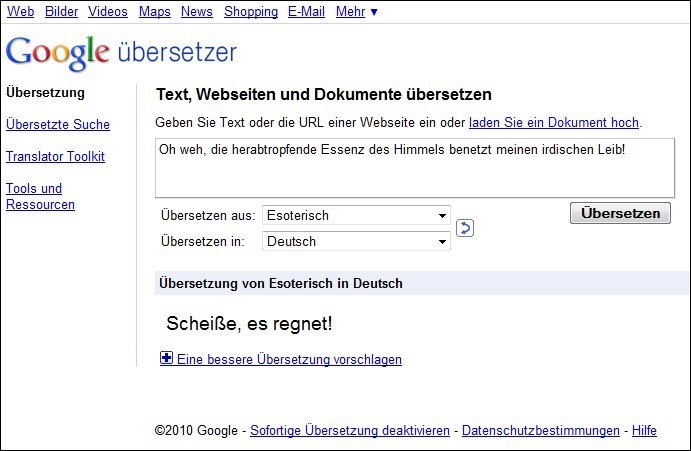This screenshot has width=691, height=451.
Task: Click 'Sofortige Übersetzung deaktivieren' link
Action: 349,431
